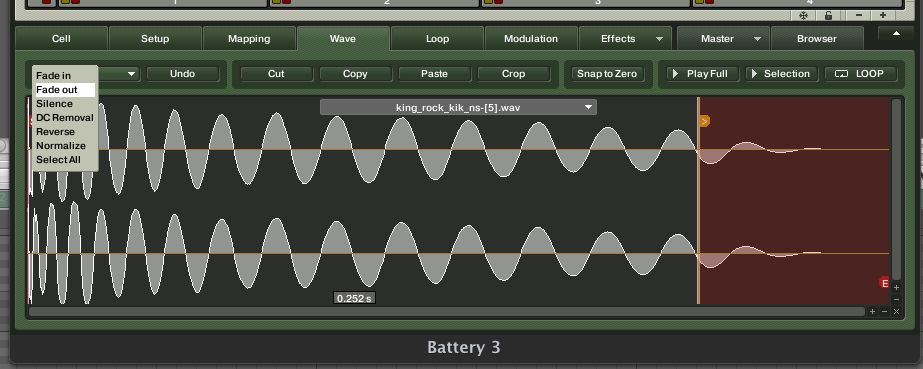Zoom out horizontally with the bottom minus
923x369 pixels.
tap(884, 311)
